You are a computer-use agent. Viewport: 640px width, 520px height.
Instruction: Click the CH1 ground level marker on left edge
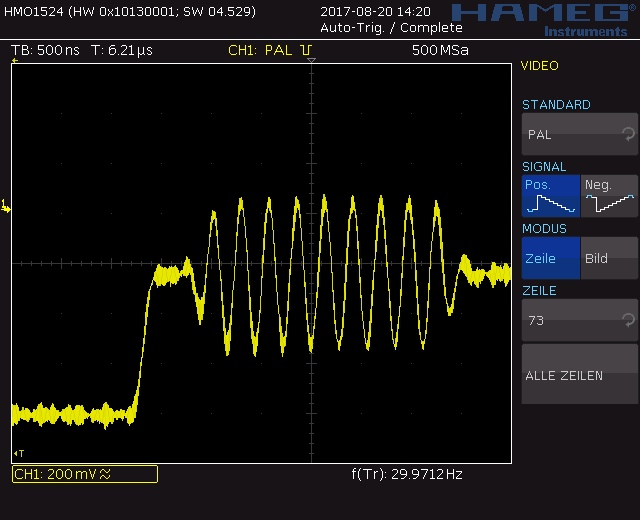click(x=6, y=207)
